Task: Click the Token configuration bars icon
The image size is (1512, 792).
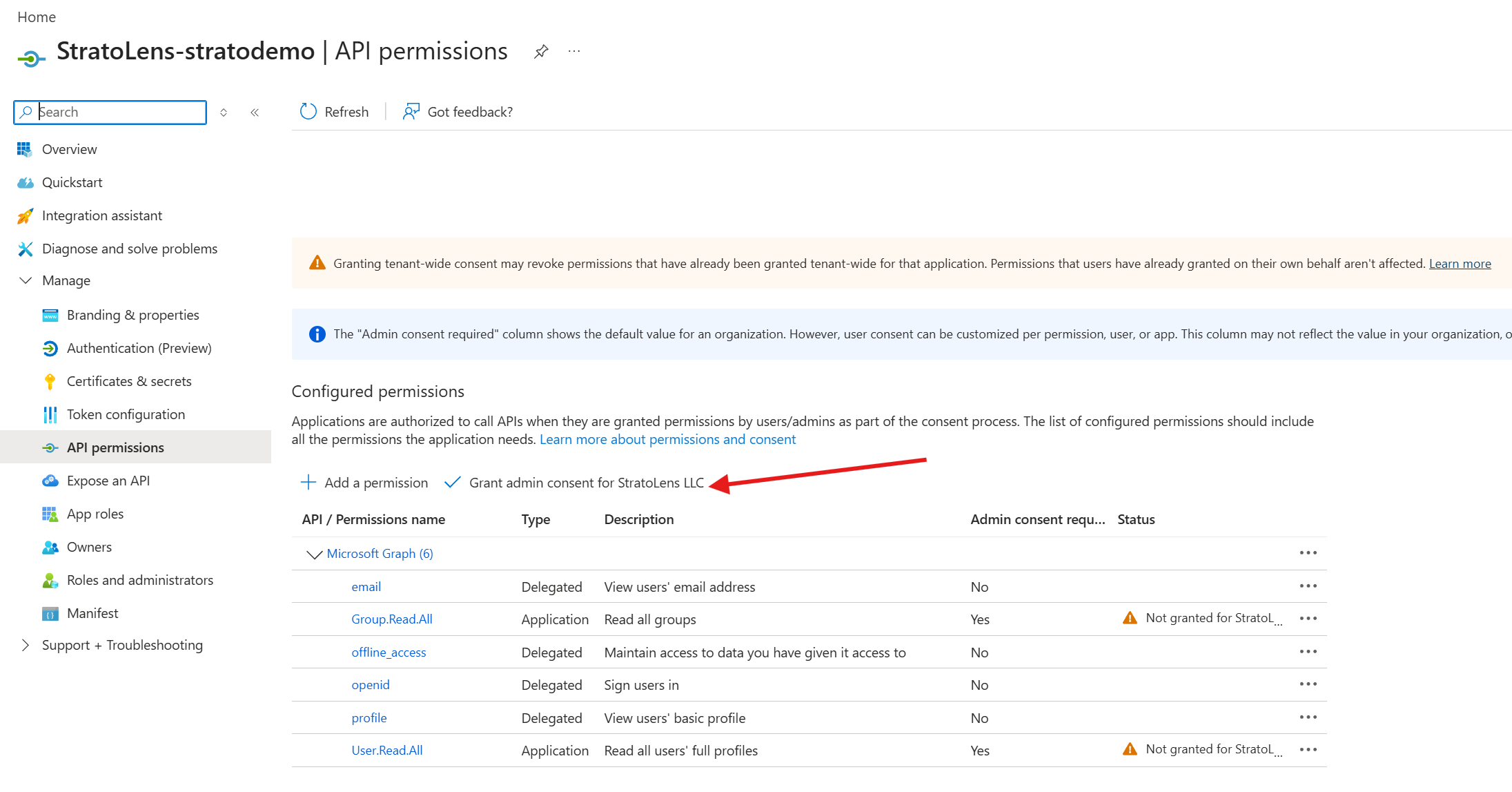Action: point(50,415)
